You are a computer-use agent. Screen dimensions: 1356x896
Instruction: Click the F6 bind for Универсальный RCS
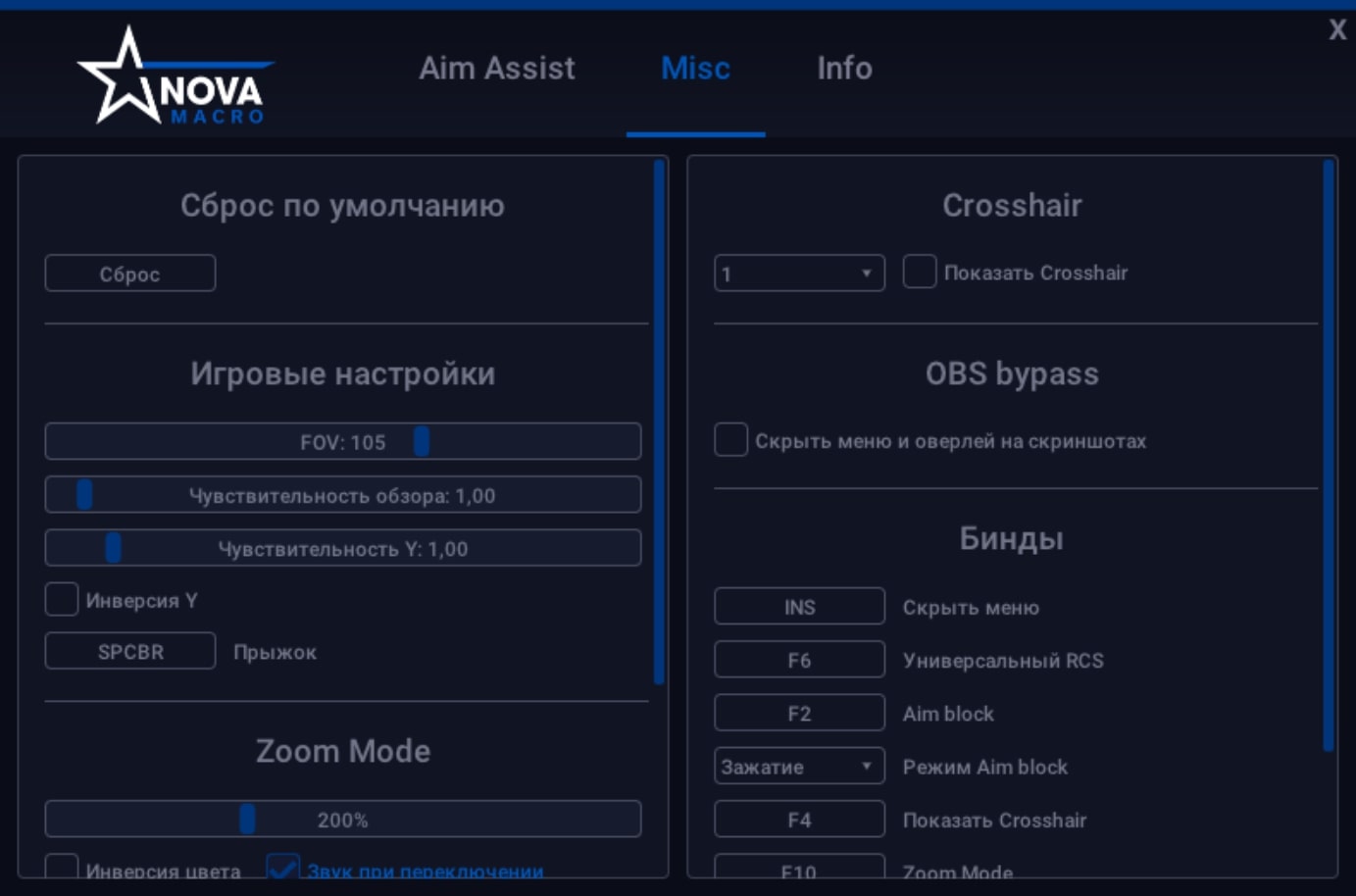[799, 659]
